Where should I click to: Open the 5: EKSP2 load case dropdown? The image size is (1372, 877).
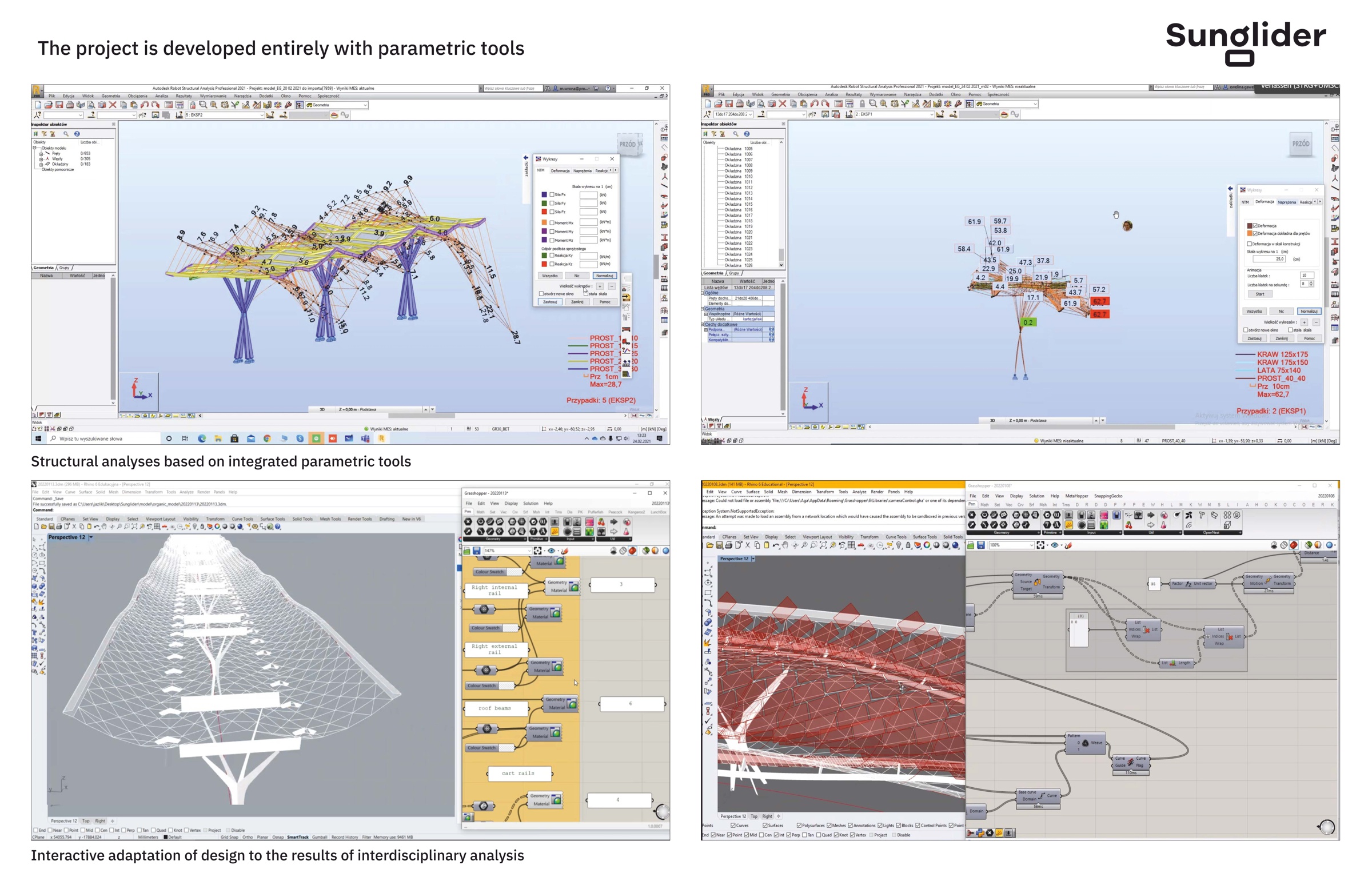point(262,115)
